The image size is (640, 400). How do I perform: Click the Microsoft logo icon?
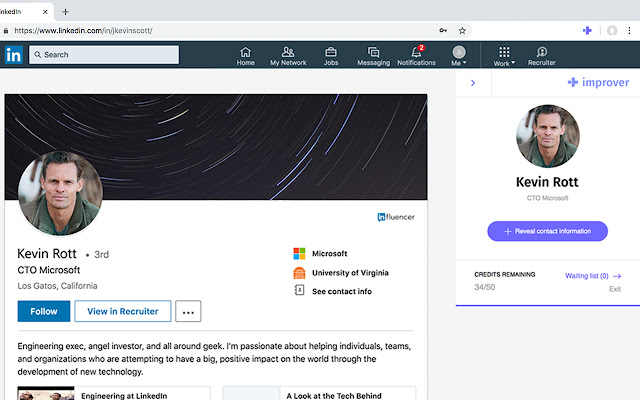[299, 253]
